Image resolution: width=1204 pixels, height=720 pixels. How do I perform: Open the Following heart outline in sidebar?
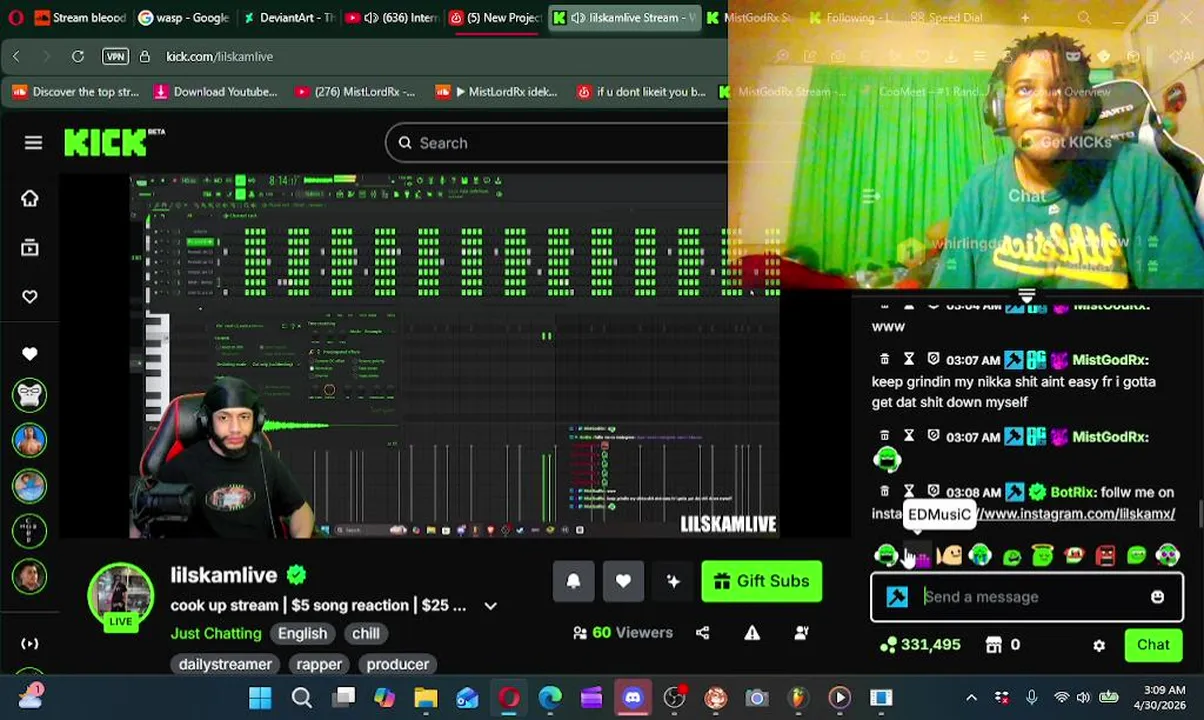[x=30, y=297]
